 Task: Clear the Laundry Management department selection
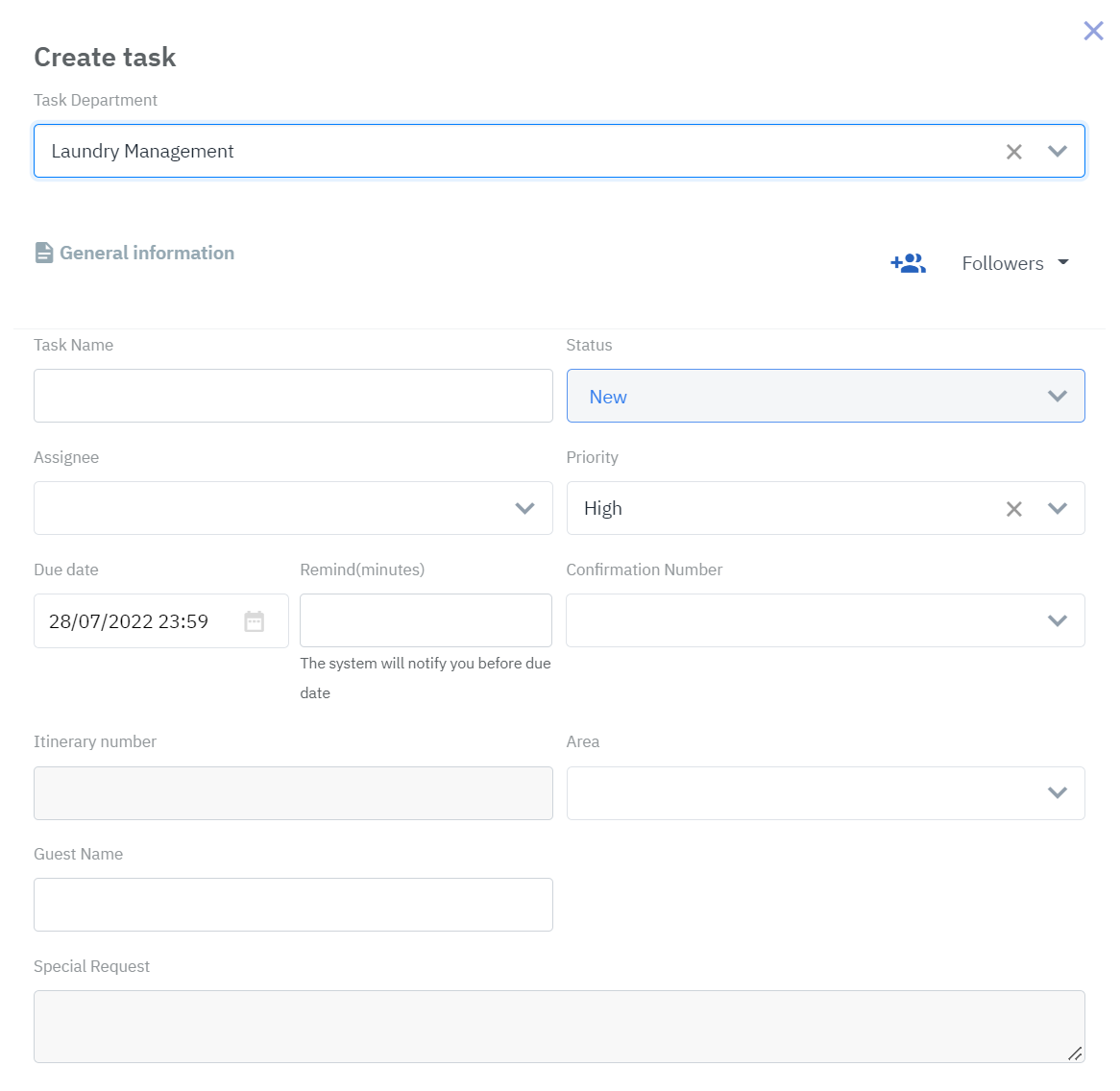(x=1013, y=152)
